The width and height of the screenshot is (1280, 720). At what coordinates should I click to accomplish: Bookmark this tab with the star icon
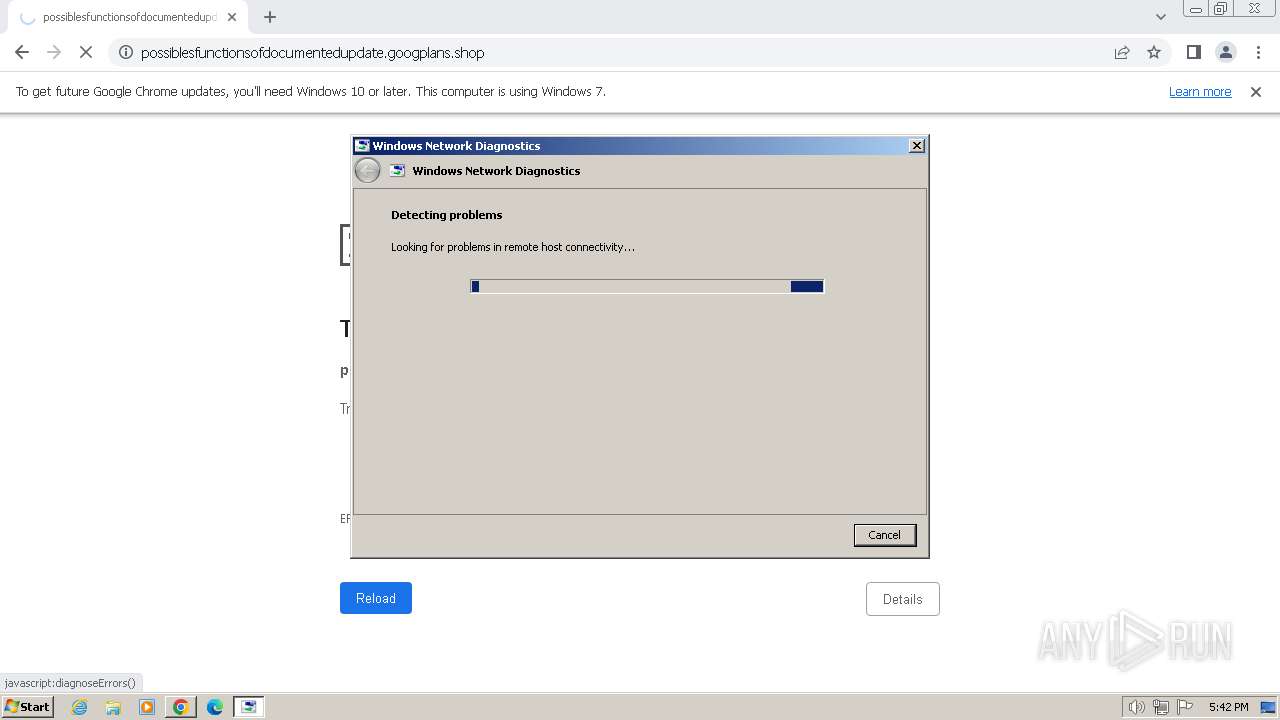coord(1154,52)
